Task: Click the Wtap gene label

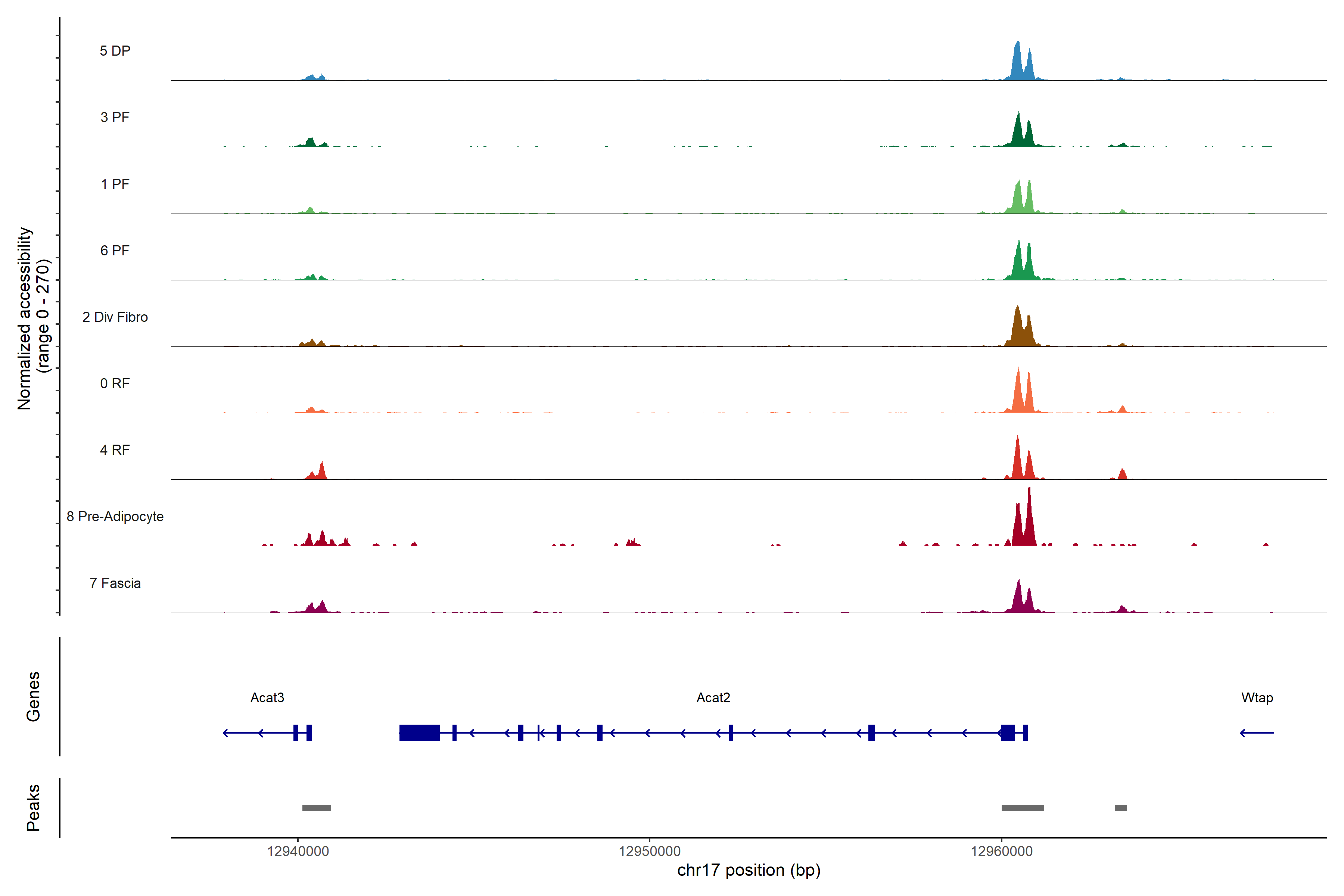Action: click(x=1257, y=698)
